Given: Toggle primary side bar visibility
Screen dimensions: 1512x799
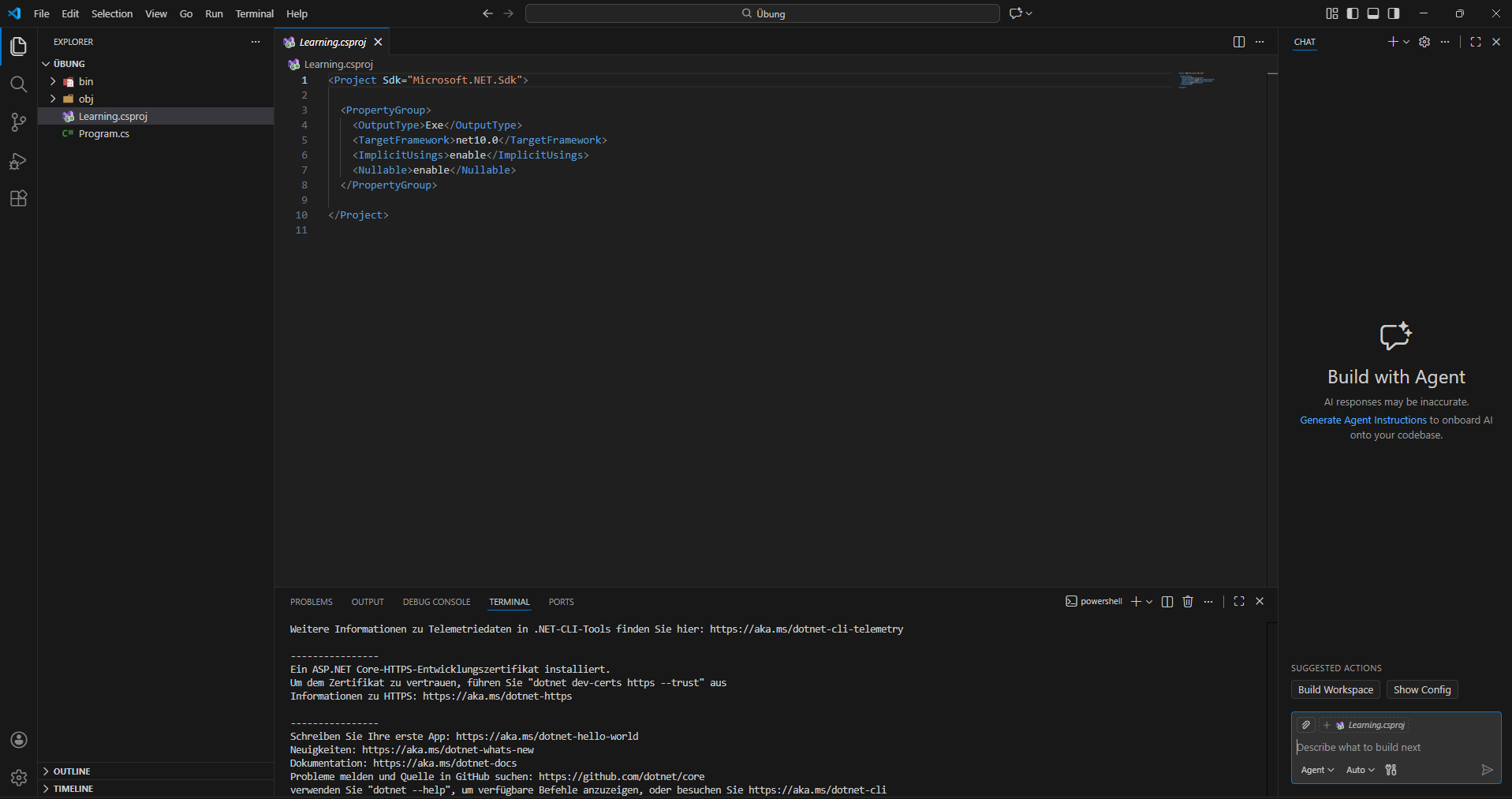Looking at the screenshot, I should [x=1353, y=13].
